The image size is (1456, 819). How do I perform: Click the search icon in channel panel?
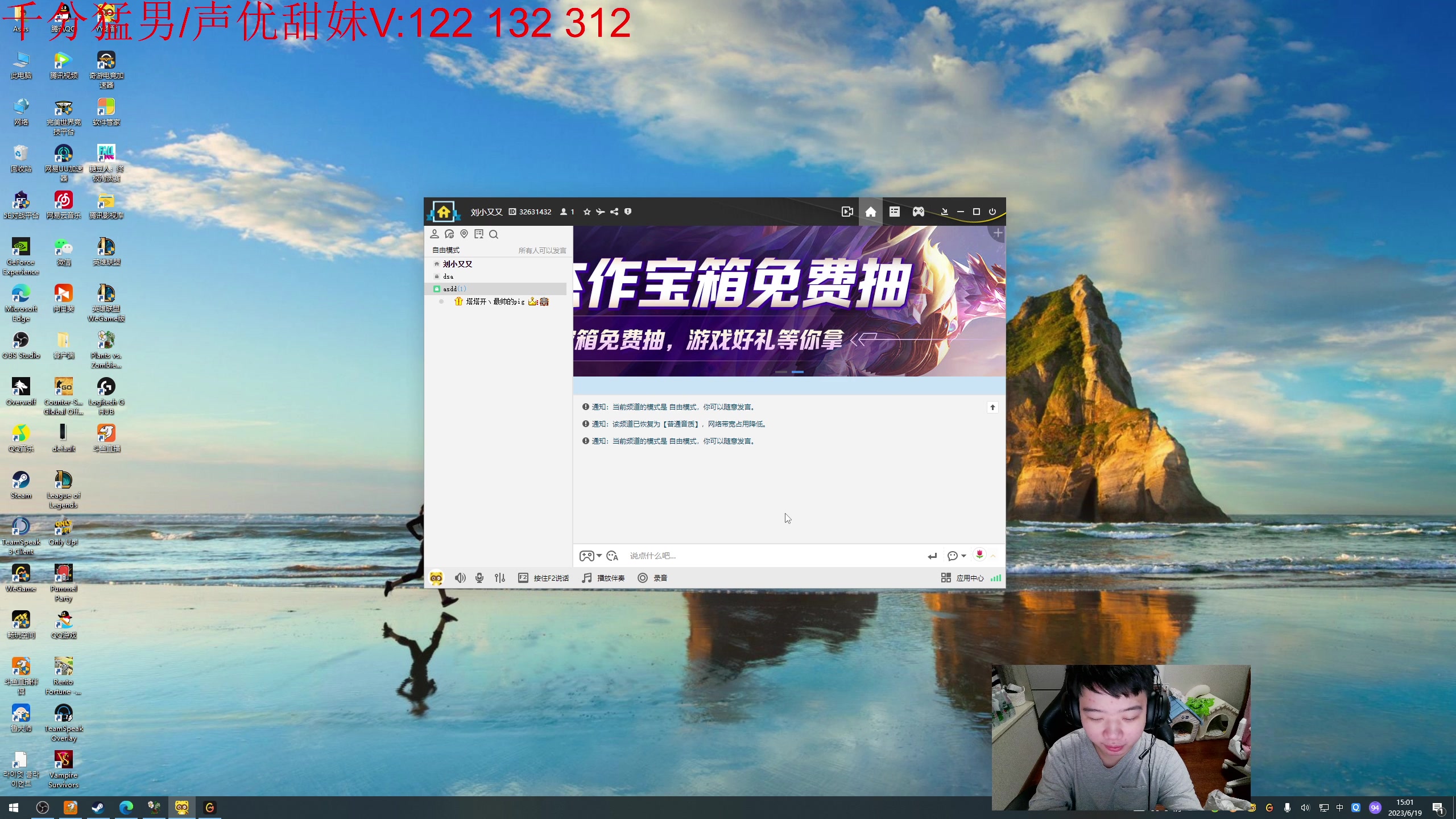coord(494,234)
